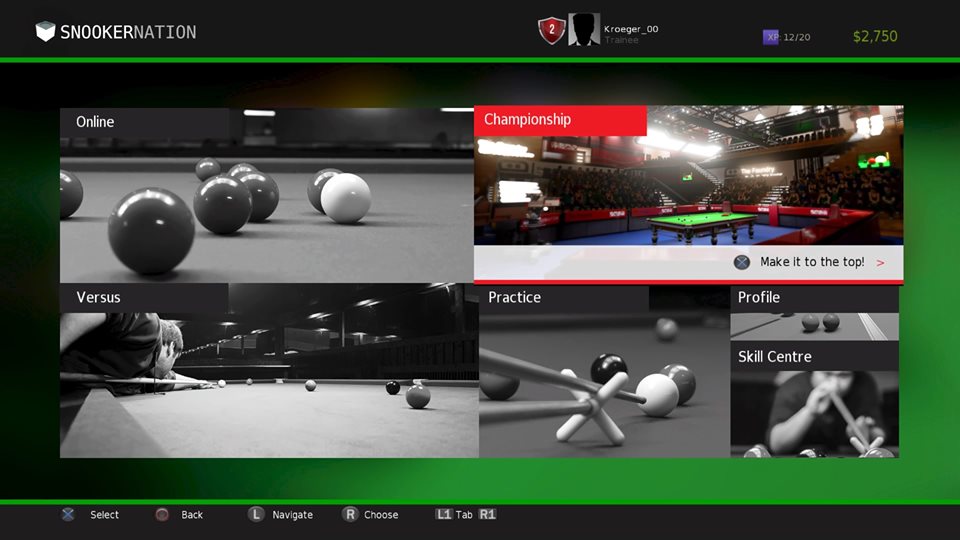Open the player avatar silhouette

(584, 30)
